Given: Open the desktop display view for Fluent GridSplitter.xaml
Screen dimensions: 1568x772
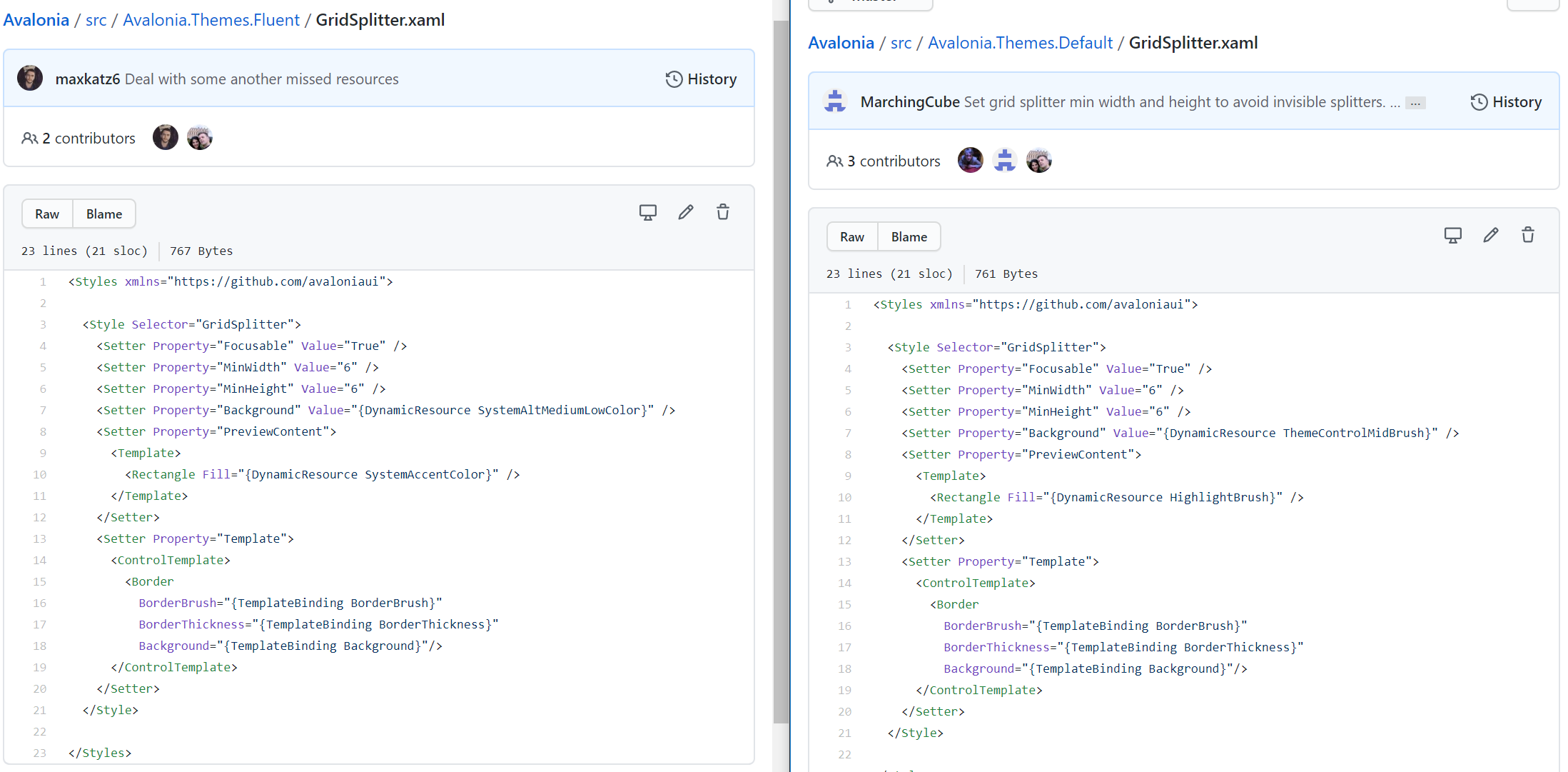Looking at the screenshot, I should pyautogui.click(x=647, y=212).
